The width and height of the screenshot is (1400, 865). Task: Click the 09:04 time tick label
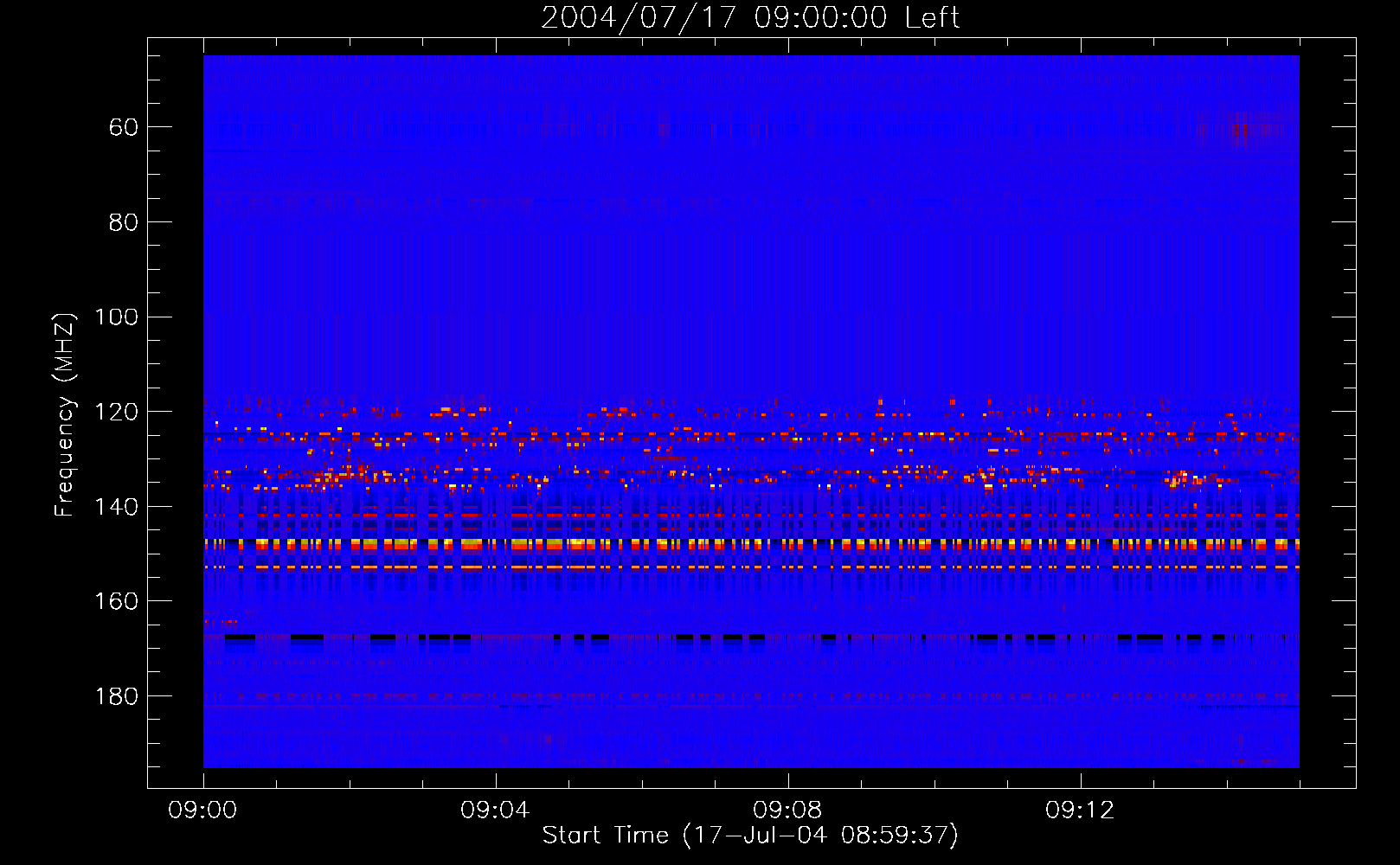[x=495, y=811]
